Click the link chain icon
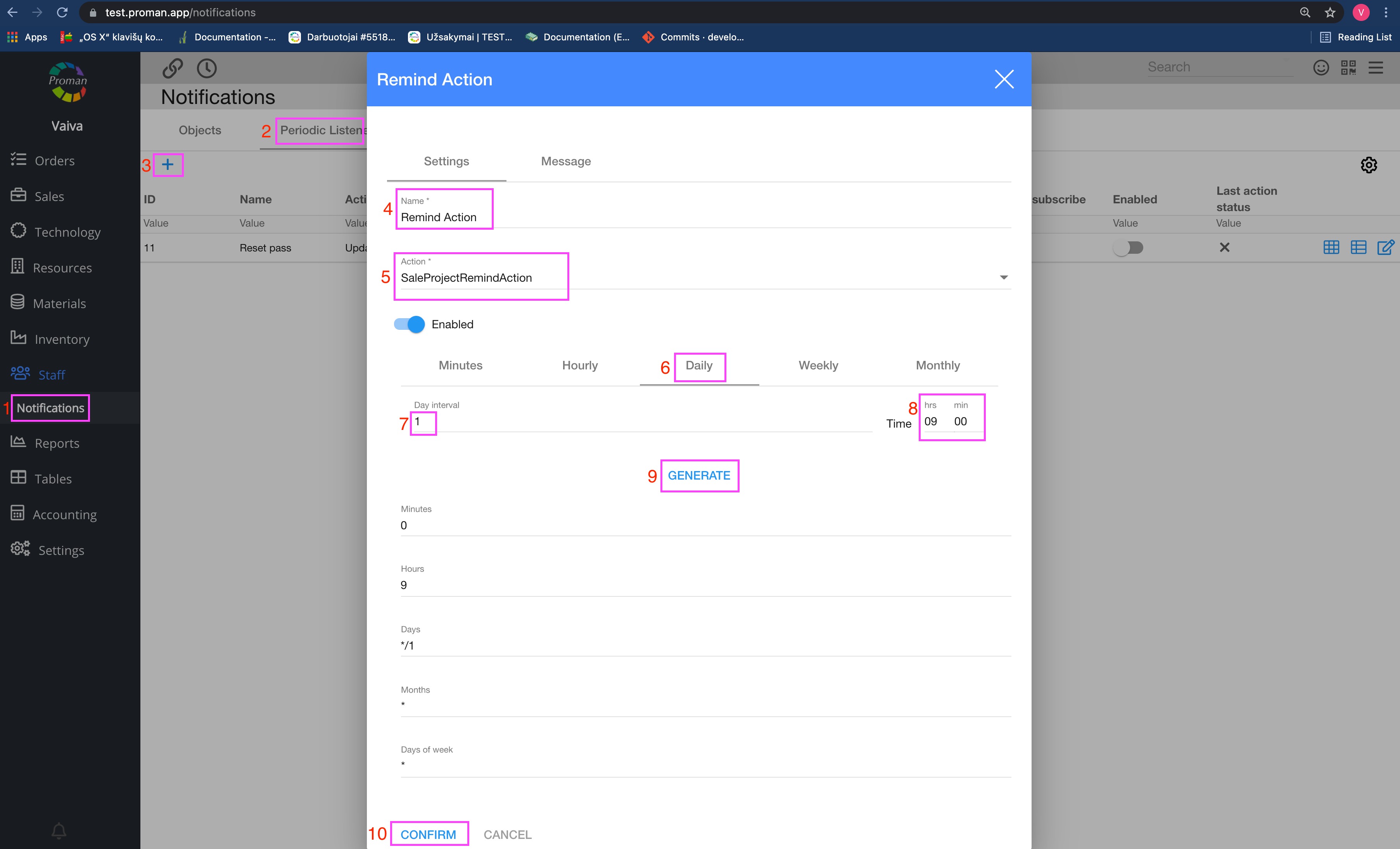1400x849 pixels. [172, 68]
